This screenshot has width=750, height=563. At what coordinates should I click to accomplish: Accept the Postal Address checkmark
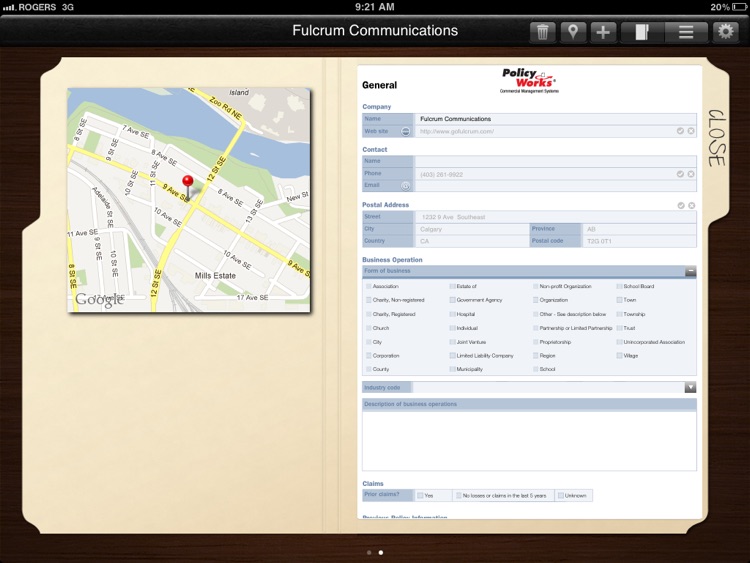681,205
